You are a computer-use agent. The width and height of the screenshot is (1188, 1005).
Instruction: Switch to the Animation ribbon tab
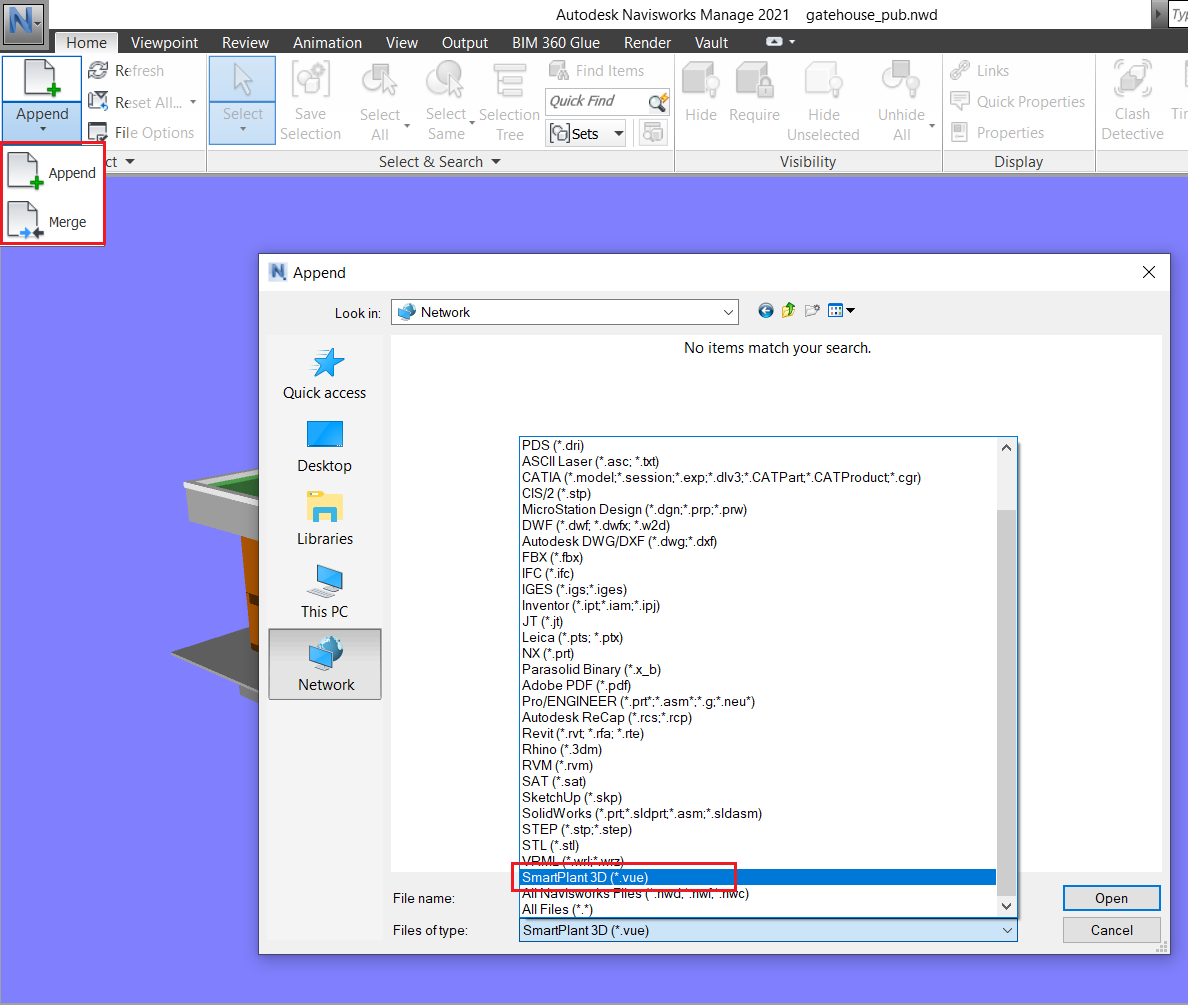pyautogui.click(x=327, y=42)
